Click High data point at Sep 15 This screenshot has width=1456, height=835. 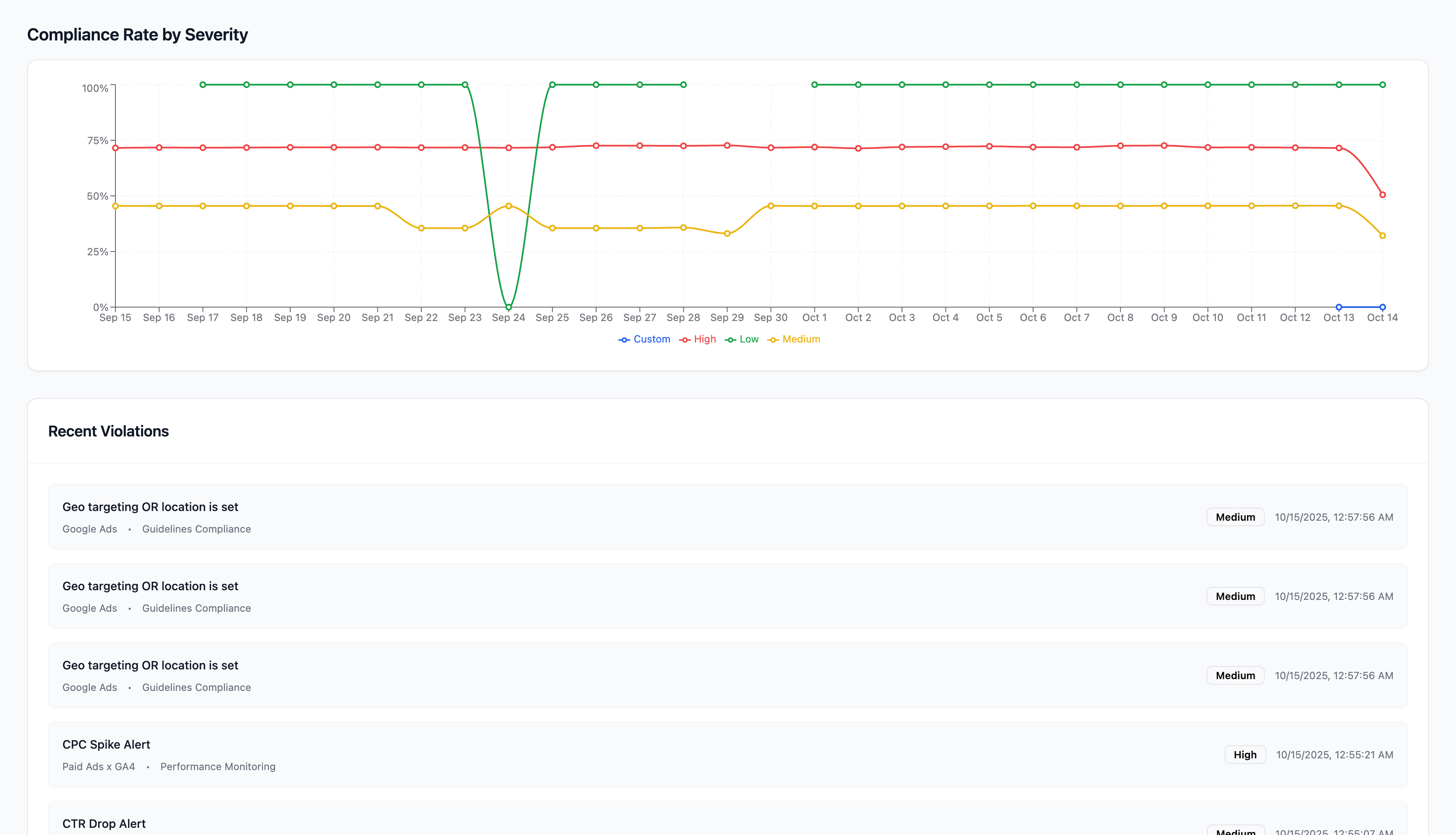point(115,148)
